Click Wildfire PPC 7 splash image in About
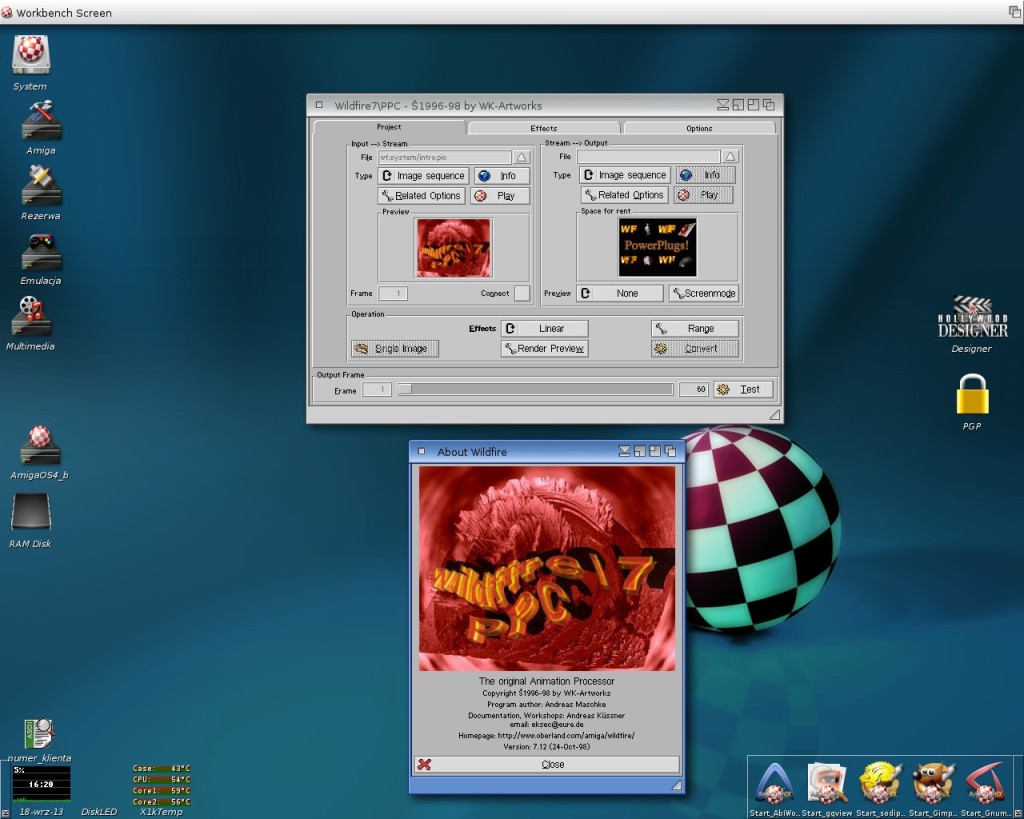Screen dimensions: 1024x819 (x=547, y=568)
